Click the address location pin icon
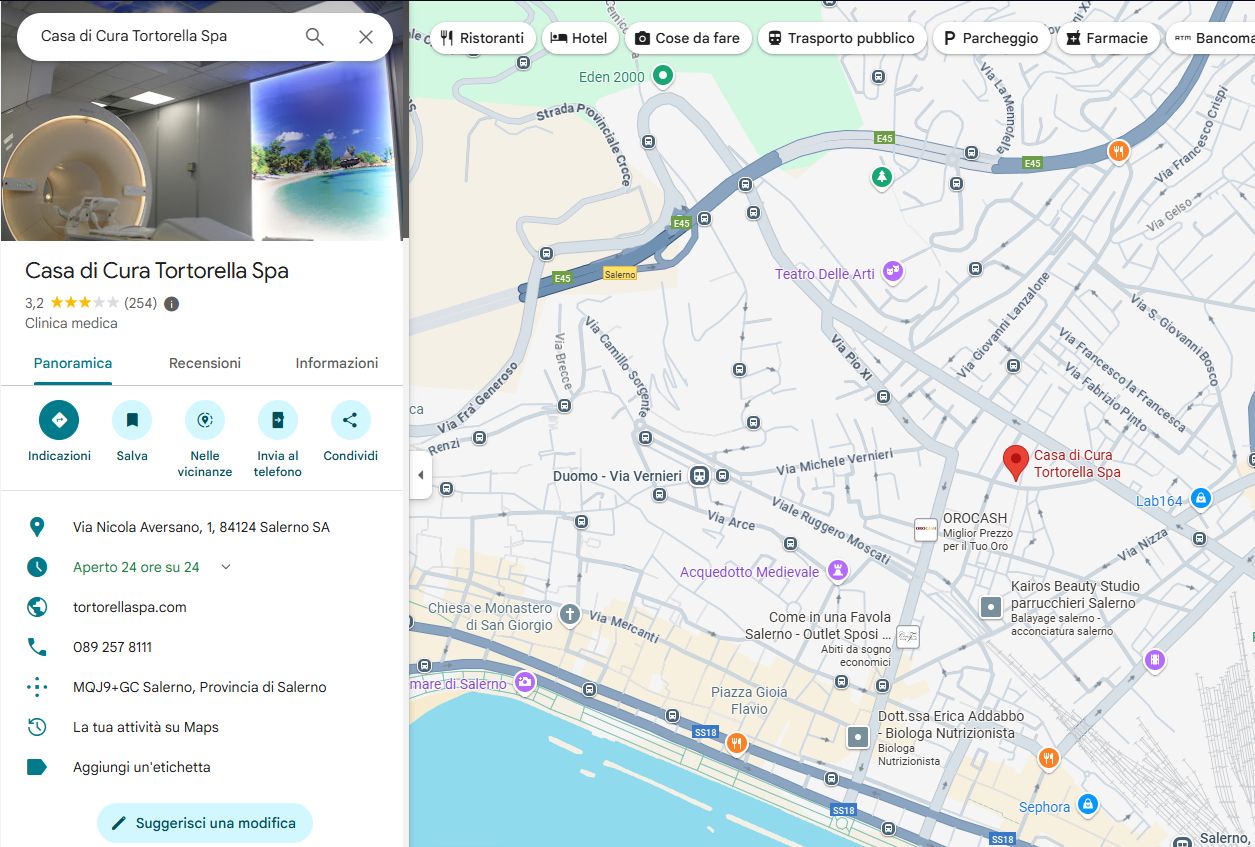 [37, 527]
